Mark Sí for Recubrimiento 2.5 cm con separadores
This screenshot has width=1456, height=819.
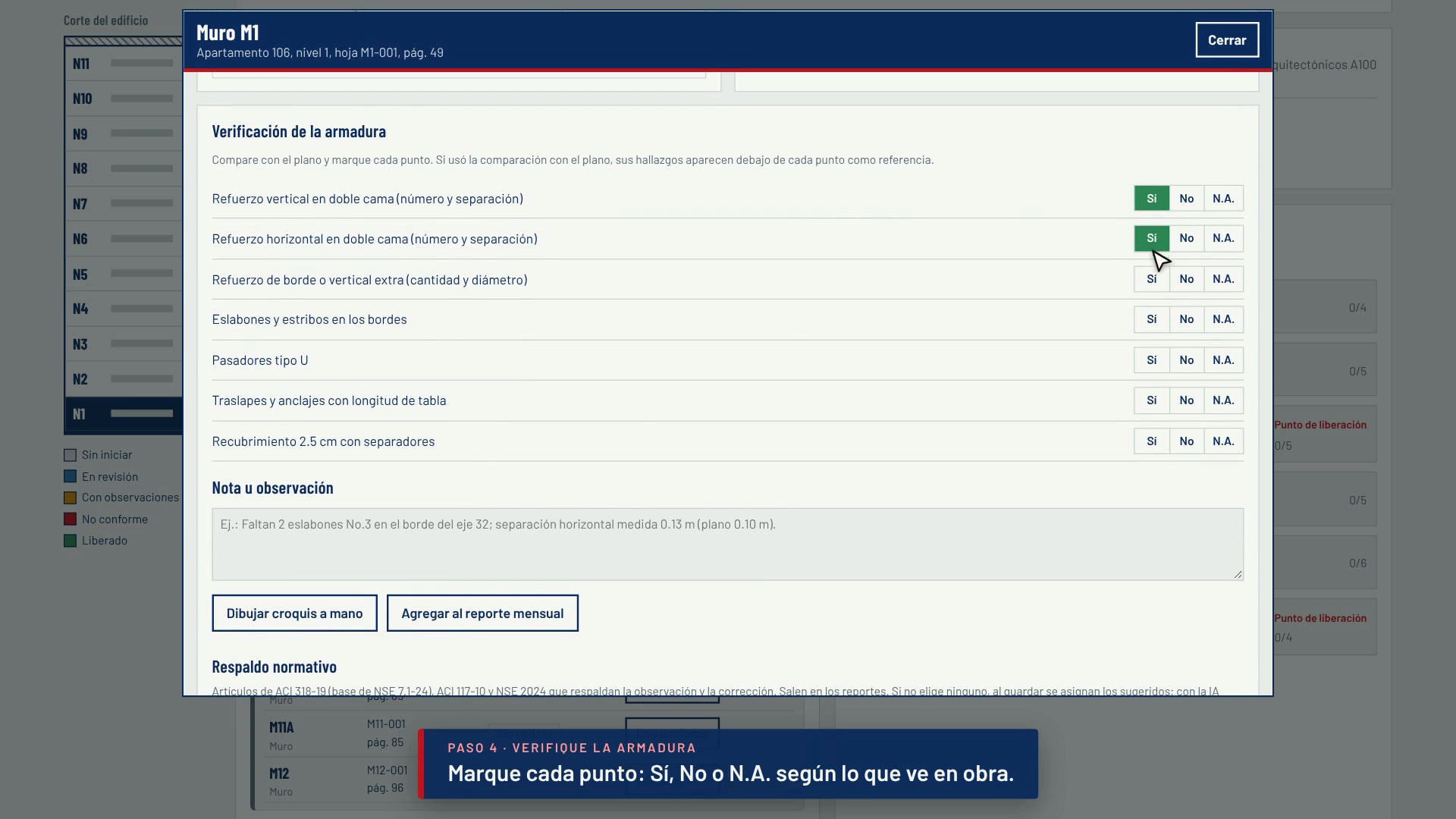[x=1151, y=441]
